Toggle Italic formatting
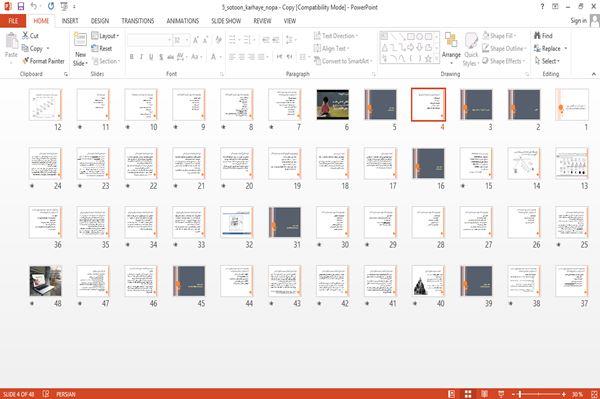Screen dimensions: 600x399 coord(141,57)
